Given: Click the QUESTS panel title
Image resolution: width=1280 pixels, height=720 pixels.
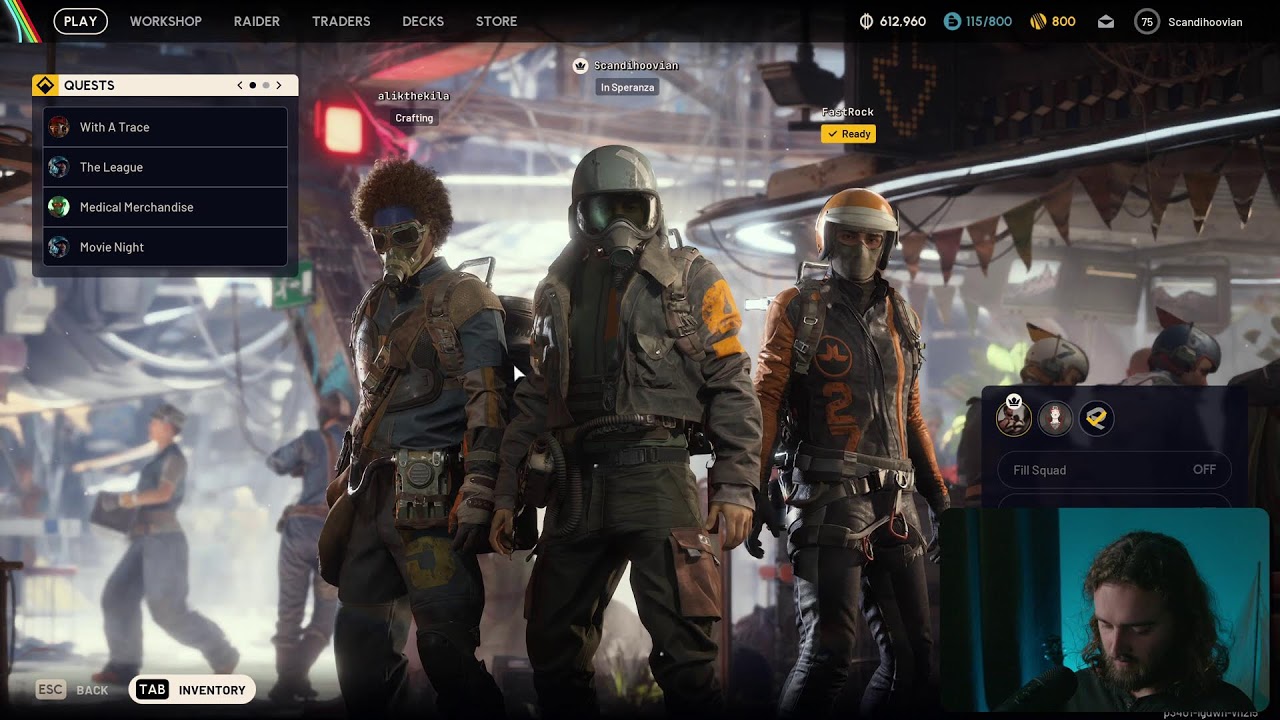Looking at the screenshot, I should pos(89,85).
